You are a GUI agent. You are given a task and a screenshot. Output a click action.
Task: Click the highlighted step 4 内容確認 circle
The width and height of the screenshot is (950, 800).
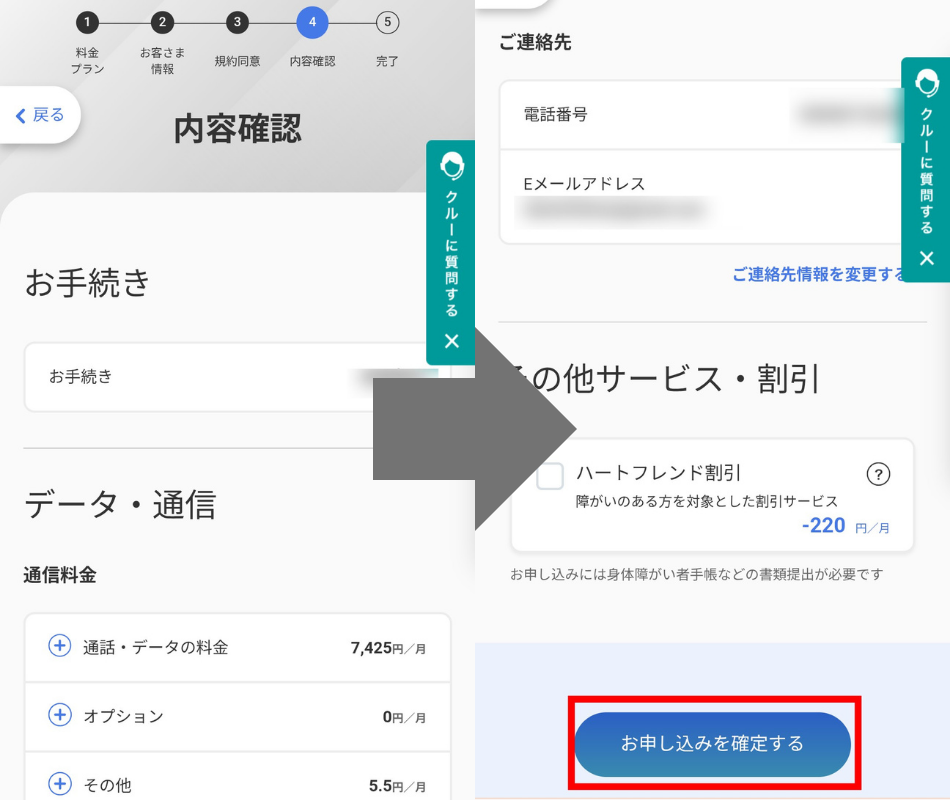pos(312,20)
